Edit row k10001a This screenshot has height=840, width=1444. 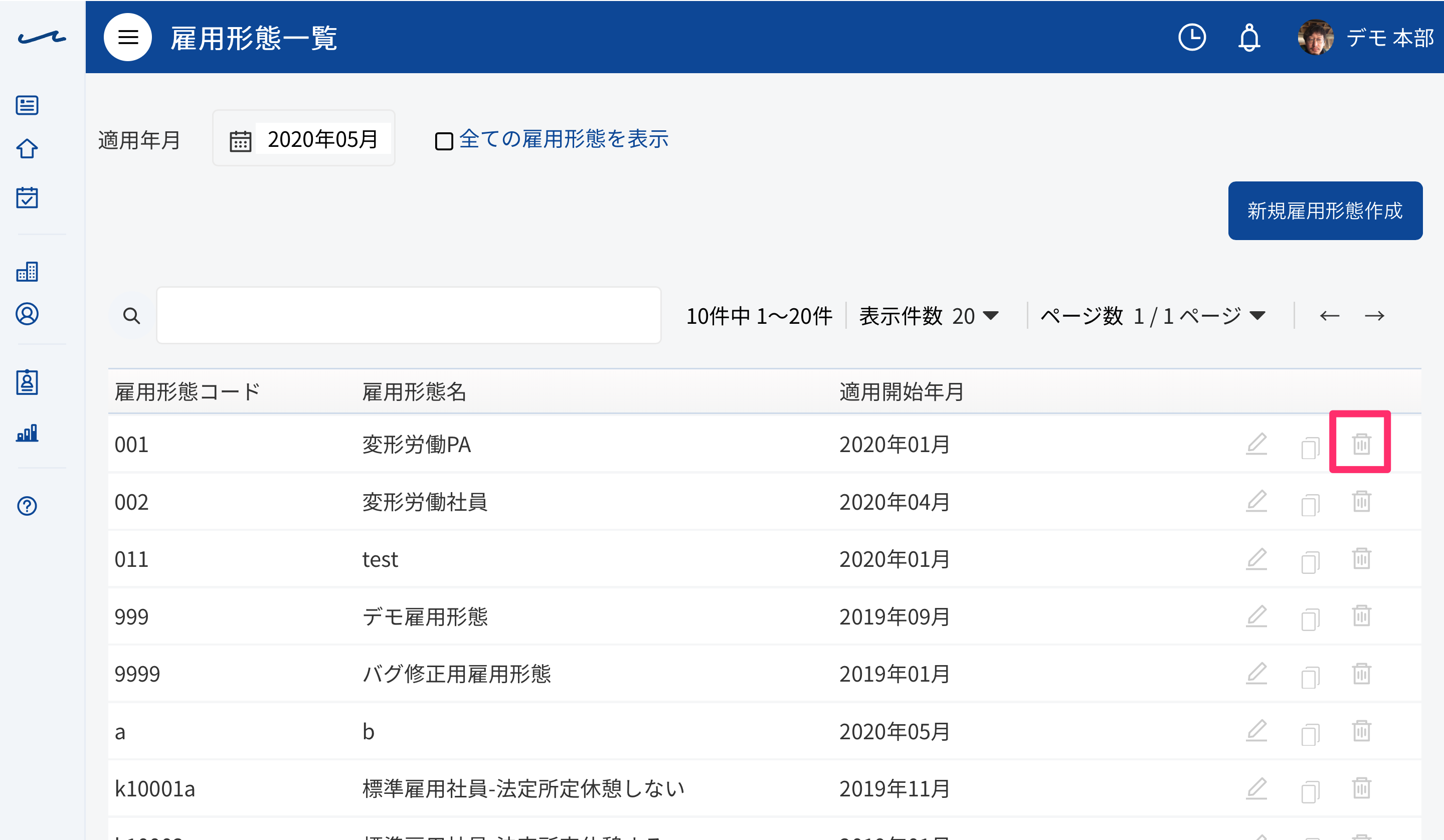[x=1256, y=788]
